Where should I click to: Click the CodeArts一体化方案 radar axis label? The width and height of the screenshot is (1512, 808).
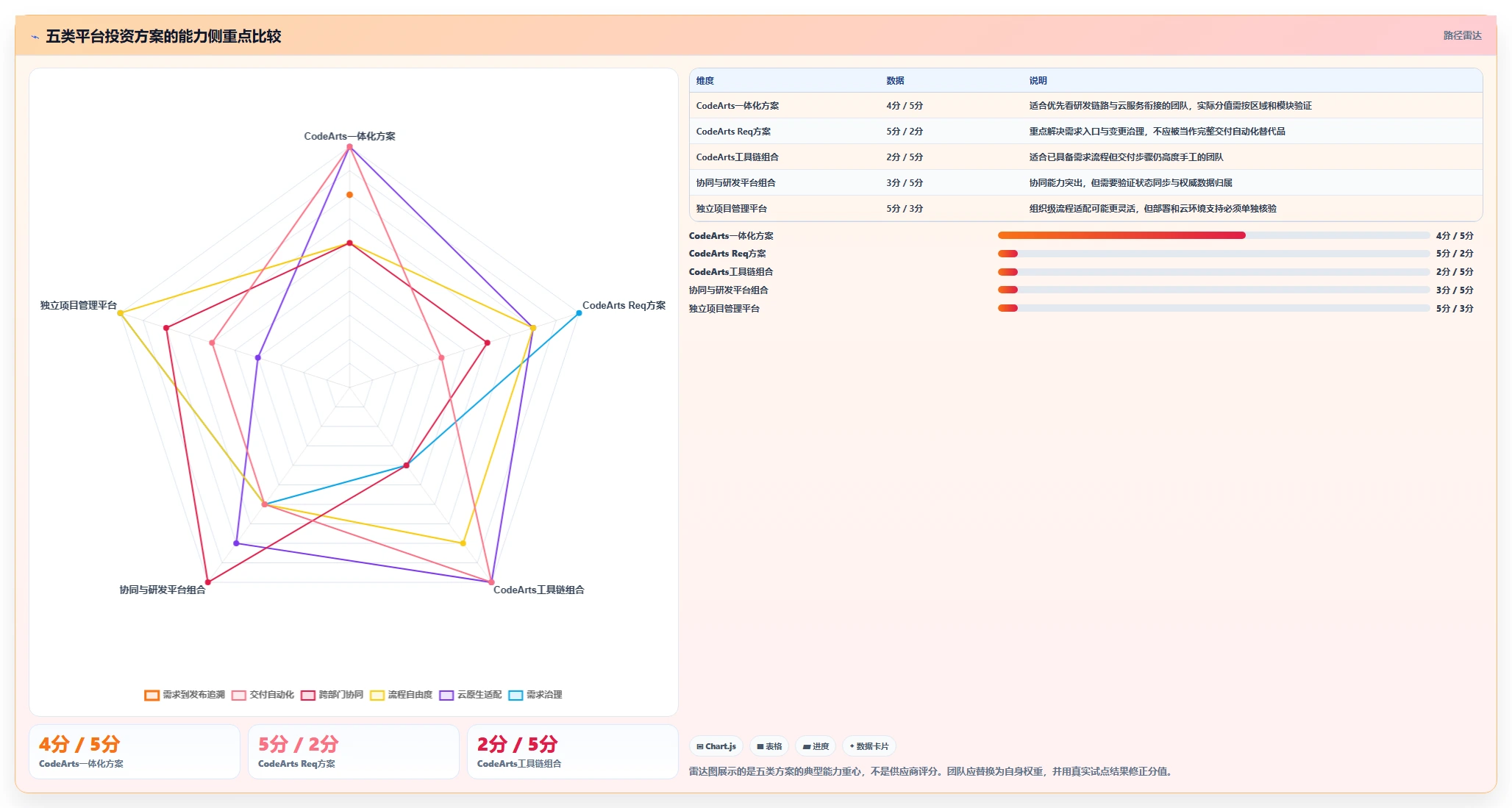click(349, 136)
